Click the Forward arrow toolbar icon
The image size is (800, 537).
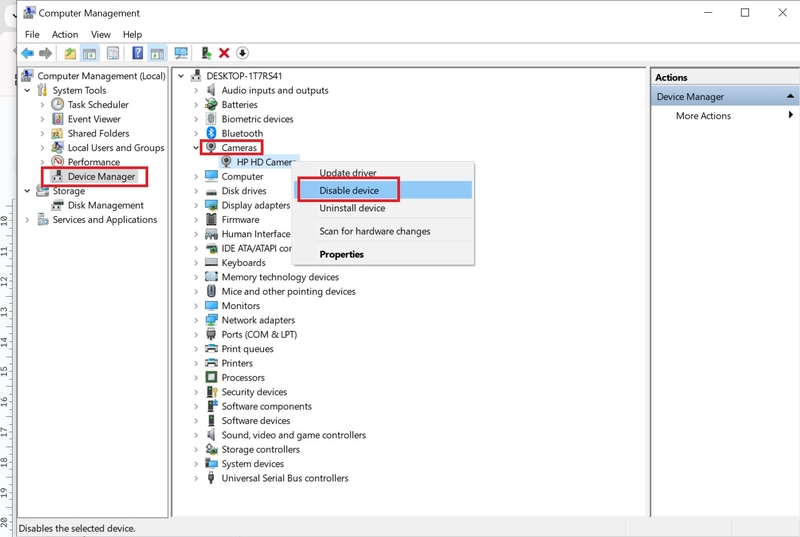46,53
